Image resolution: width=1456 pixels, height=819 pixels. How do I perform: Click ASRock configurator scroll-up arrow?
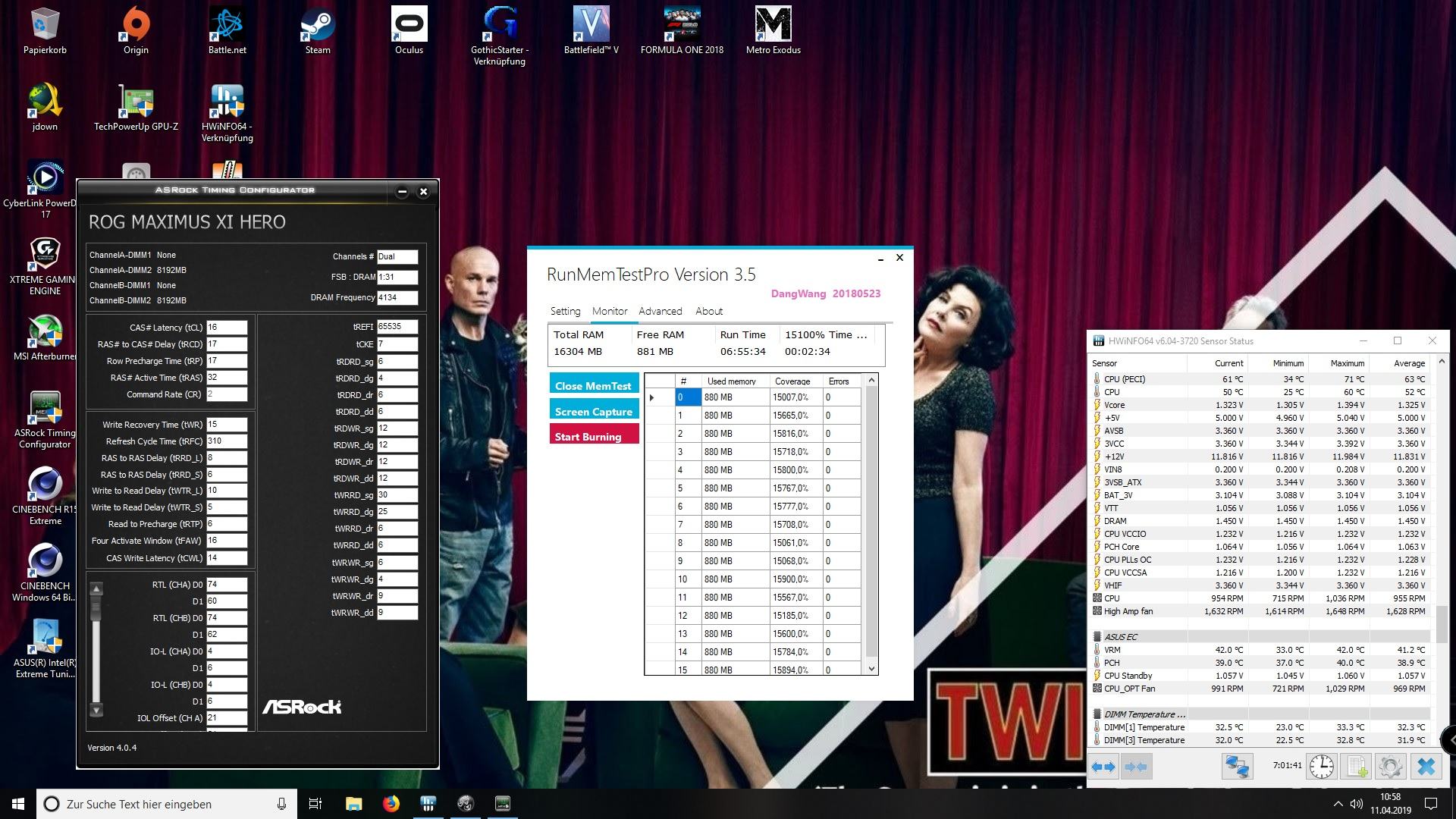pyautogui.click(x=96, y=588)
